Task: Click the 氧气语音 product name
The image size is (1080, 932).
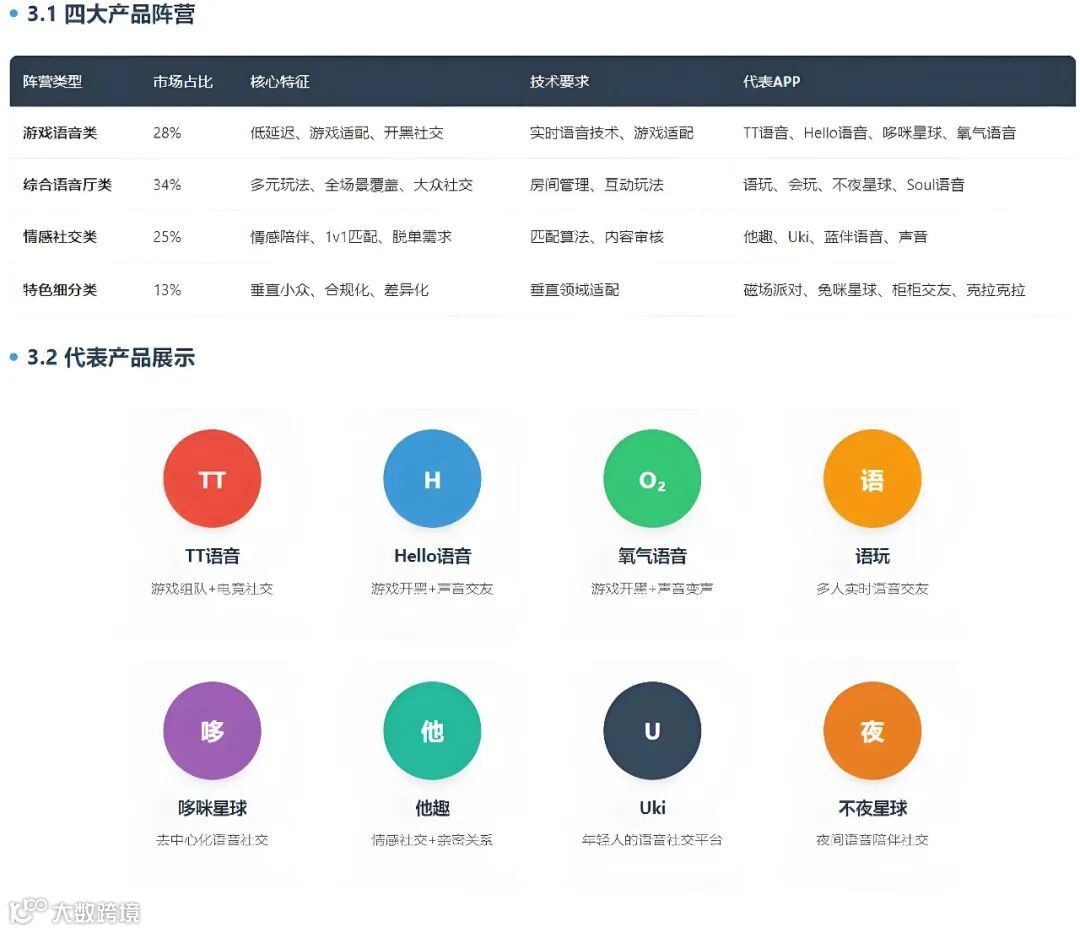Action: click(x=652, y=556)
